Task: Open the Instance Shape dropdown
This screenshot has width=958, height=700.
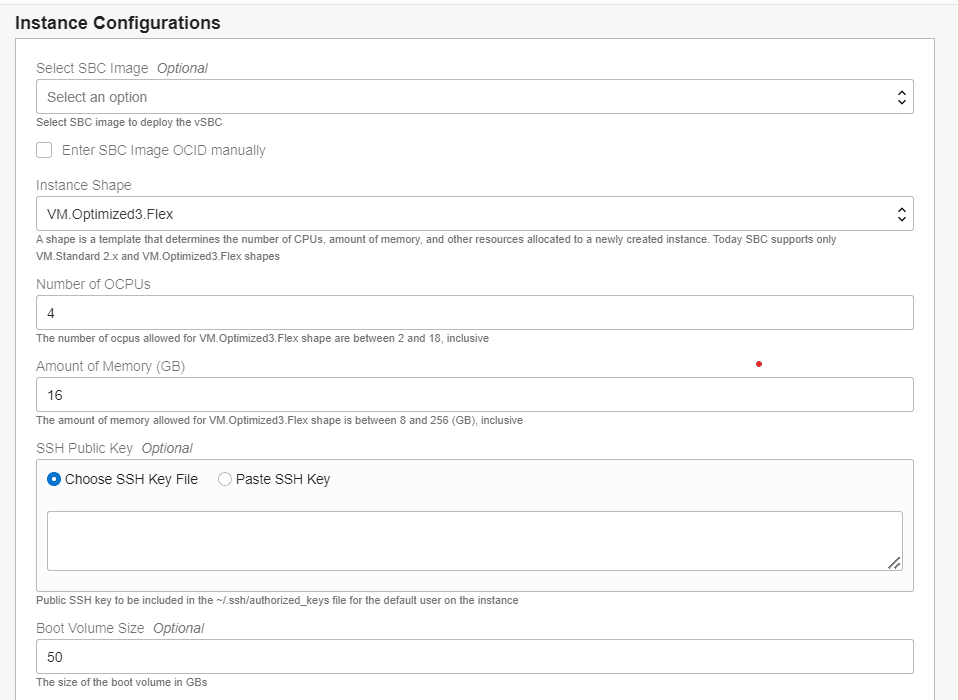Action: click(475, 213)
